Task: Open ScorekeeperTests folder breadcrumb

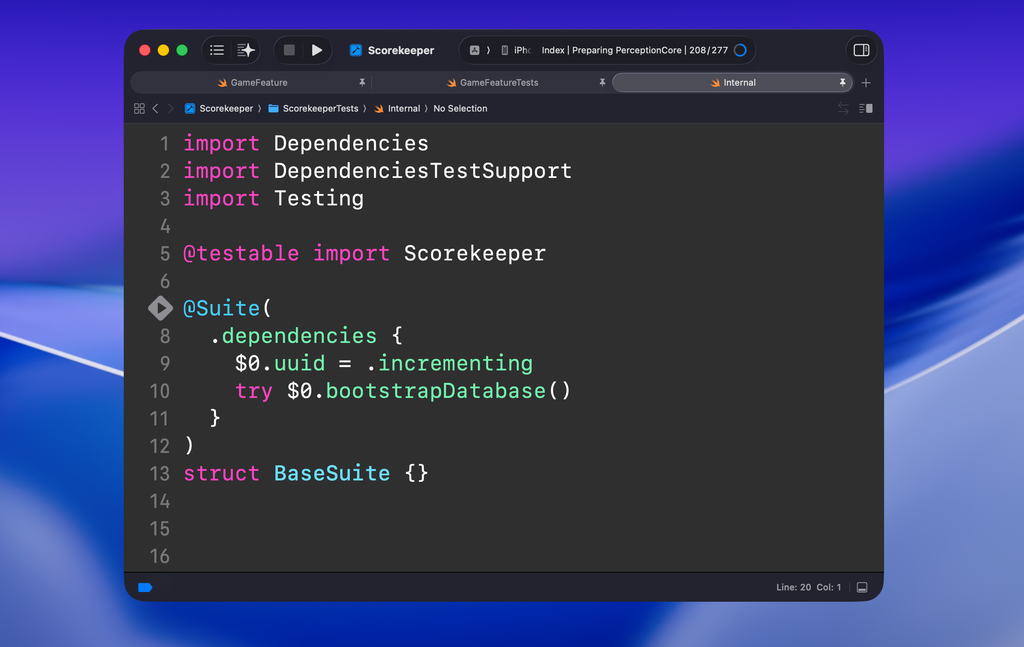Action: click(319, 108)
